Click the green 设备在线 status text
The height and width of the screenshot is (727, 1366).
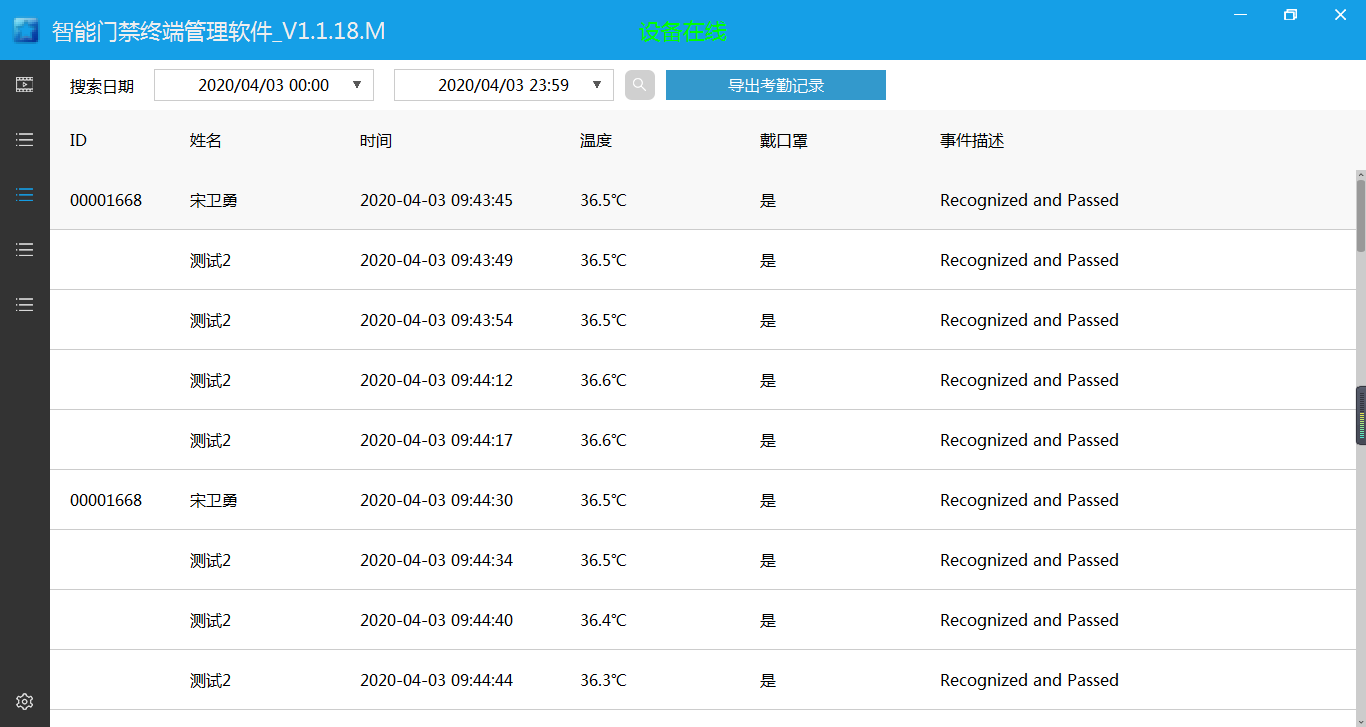pyautogui.click(x=683, y=32)
